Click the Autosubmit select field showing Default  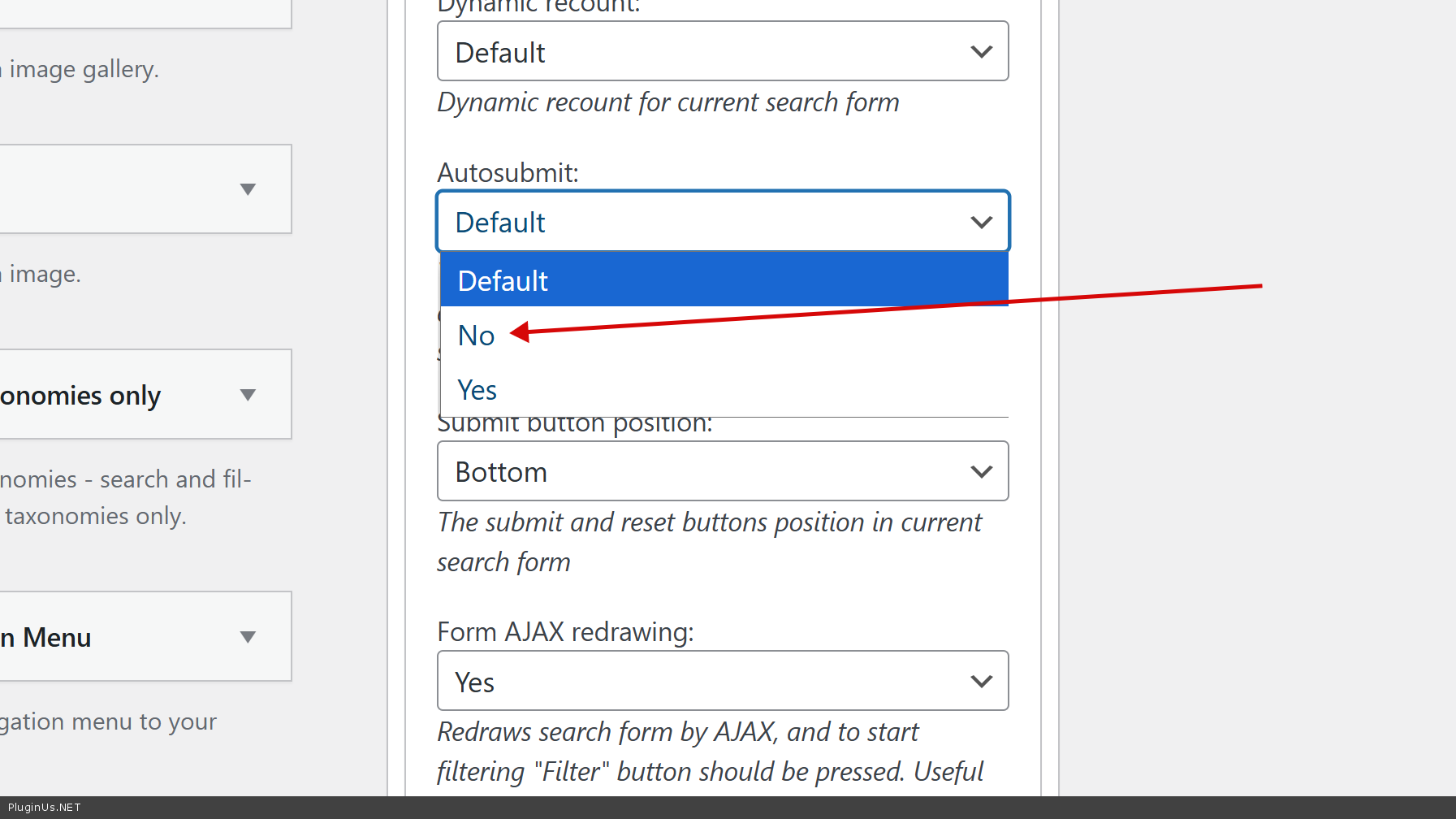coord(706,222)
